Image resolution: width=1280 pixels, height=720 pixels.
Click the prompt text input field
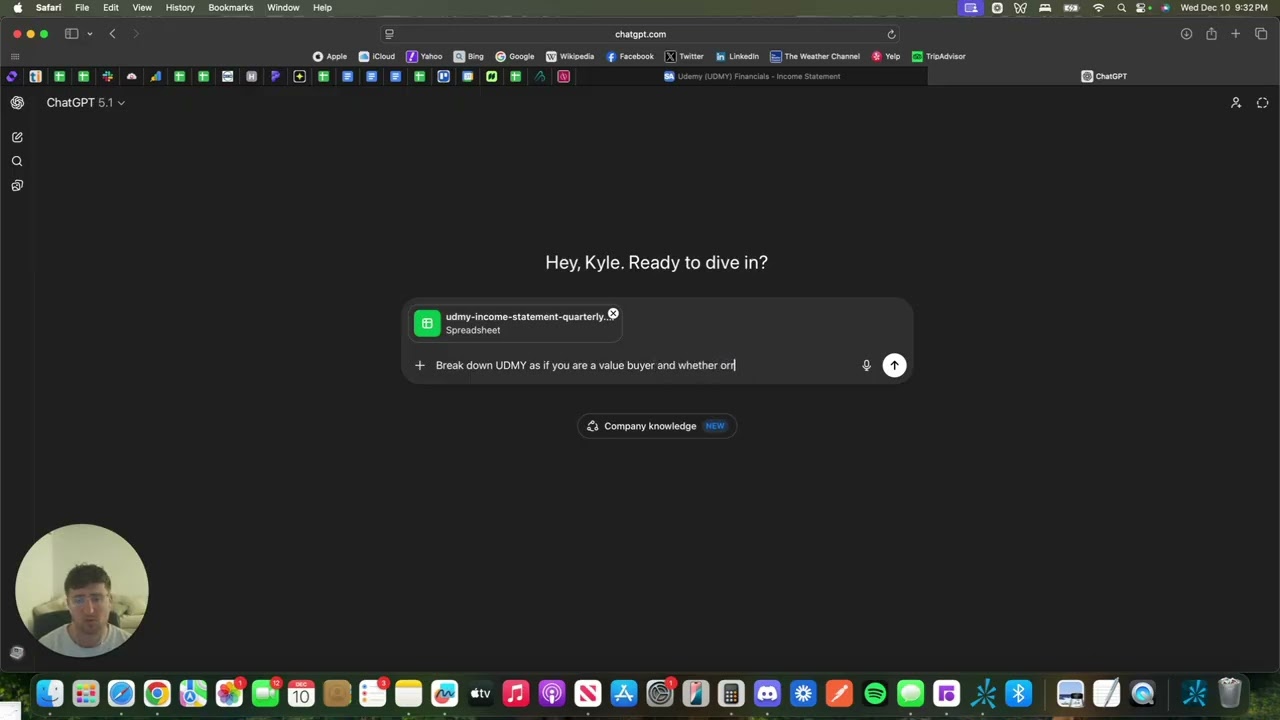coord(640,365)
